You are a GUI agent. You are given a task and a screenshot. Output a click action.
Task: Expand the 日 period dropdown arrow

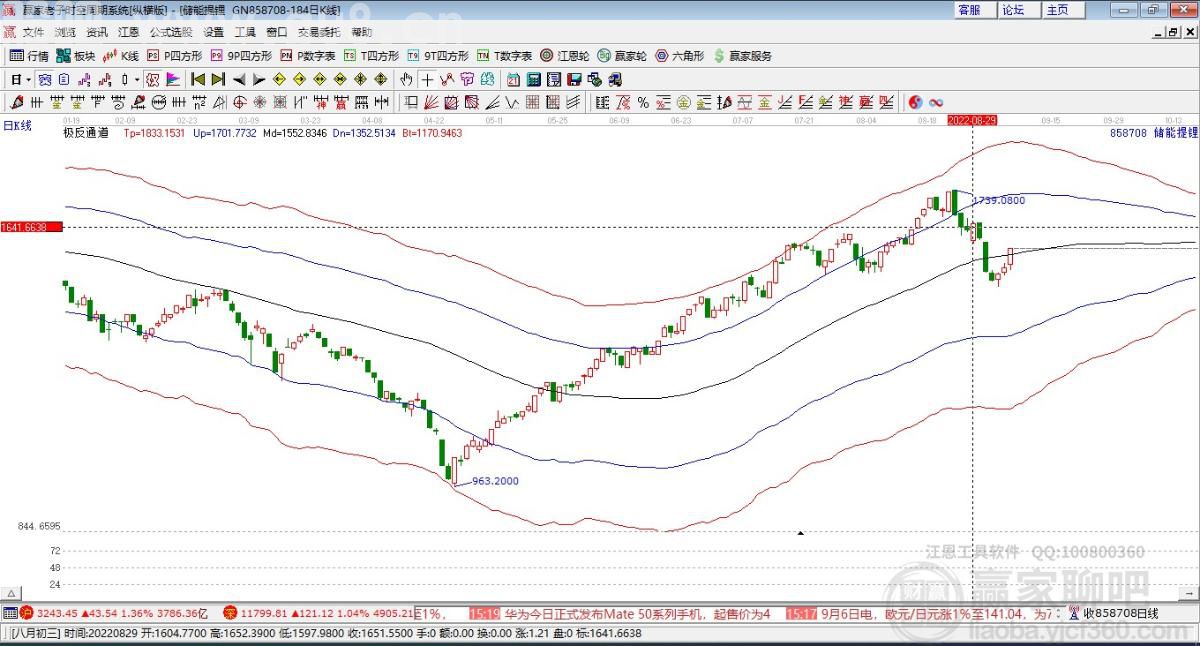point(29,79)
